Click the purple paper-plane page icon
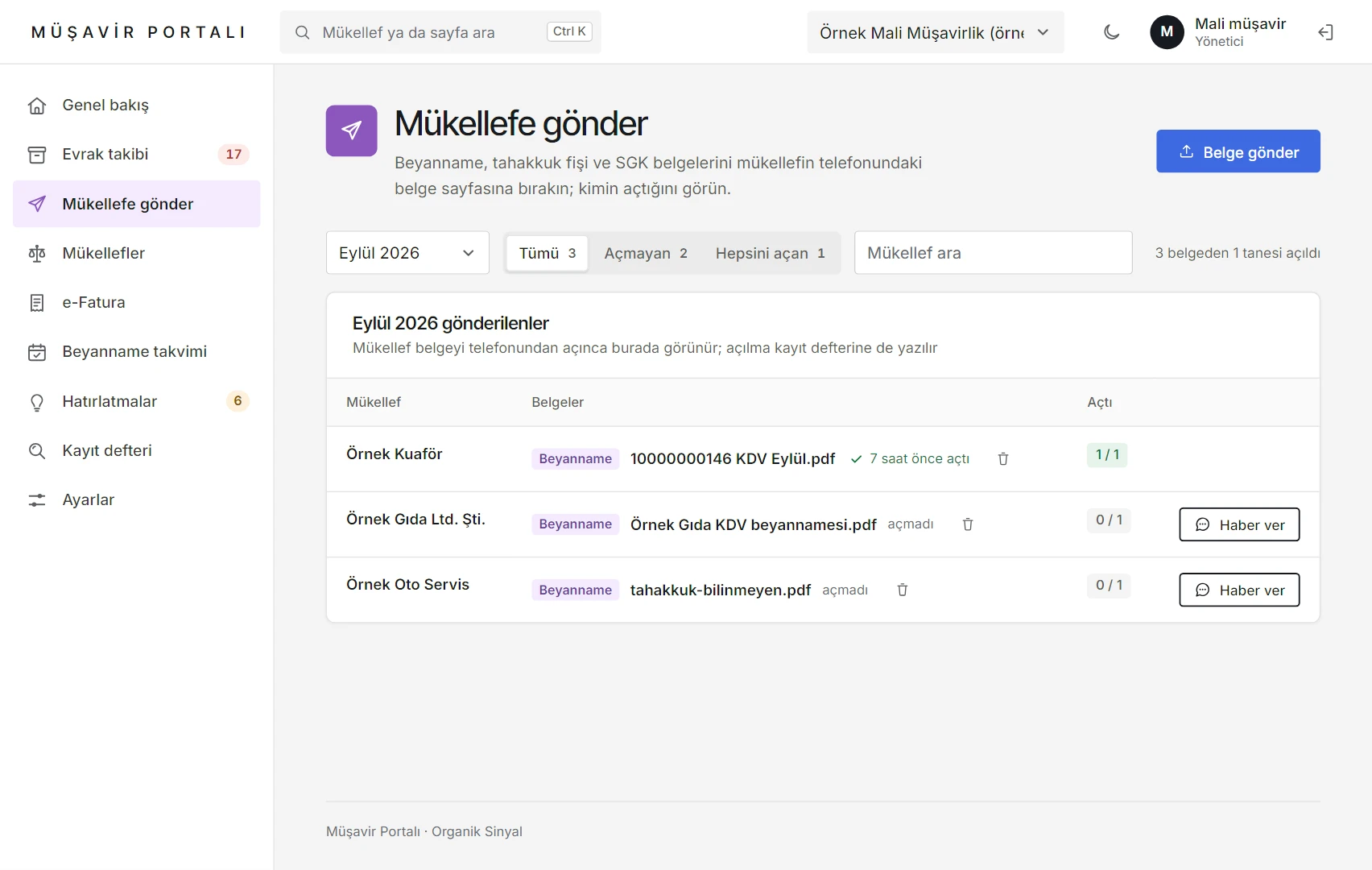 tap(351, 130)
